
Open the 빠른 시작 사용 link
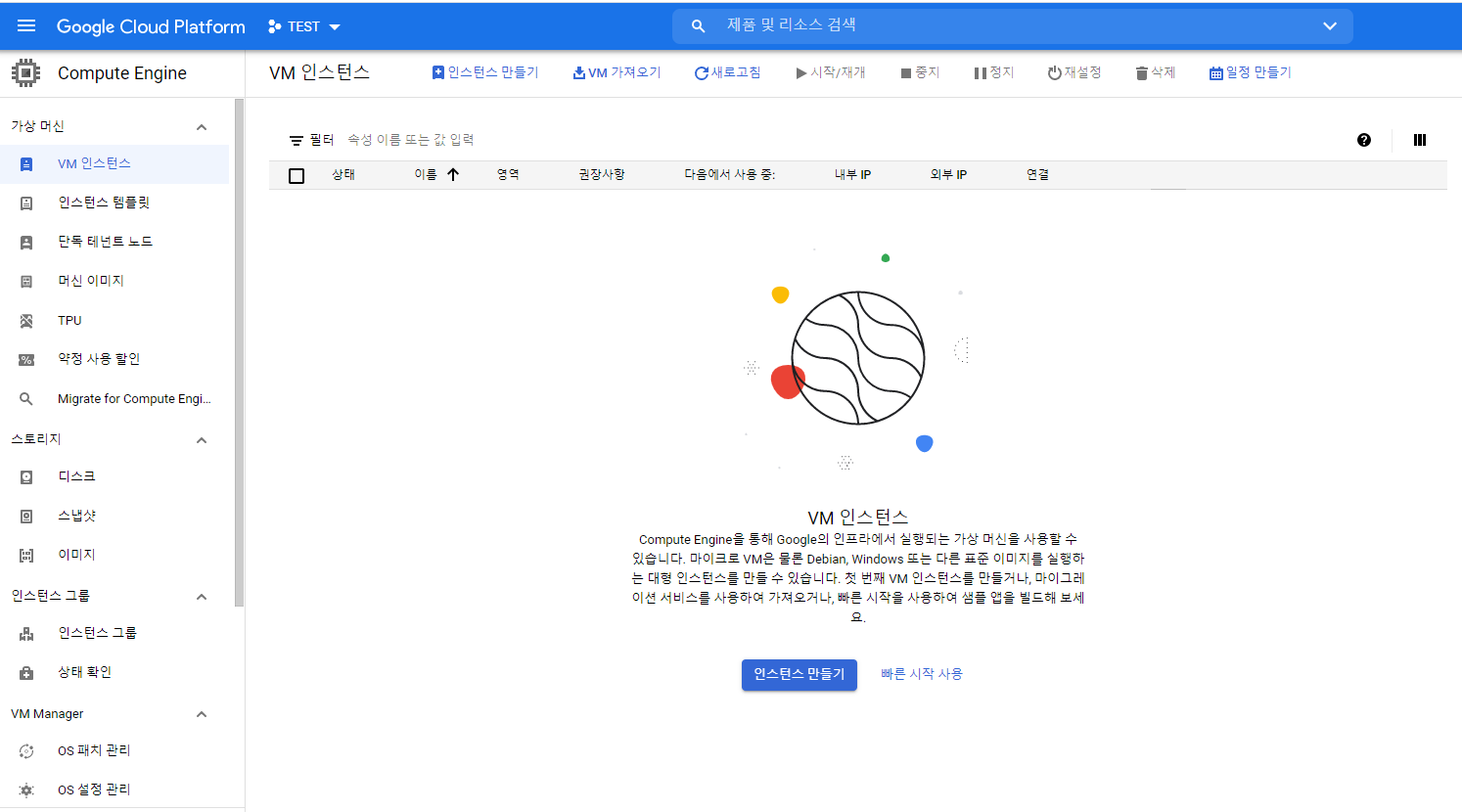[922, 674]
